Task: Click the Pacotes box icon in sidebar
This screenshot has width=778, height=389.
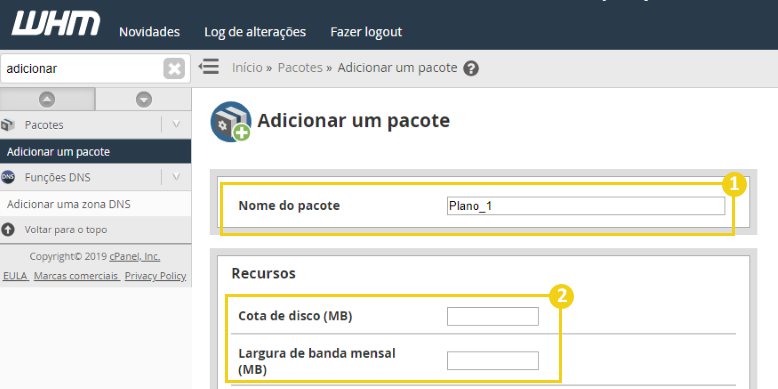Action: pyautogui.click(x=8, y=125)
